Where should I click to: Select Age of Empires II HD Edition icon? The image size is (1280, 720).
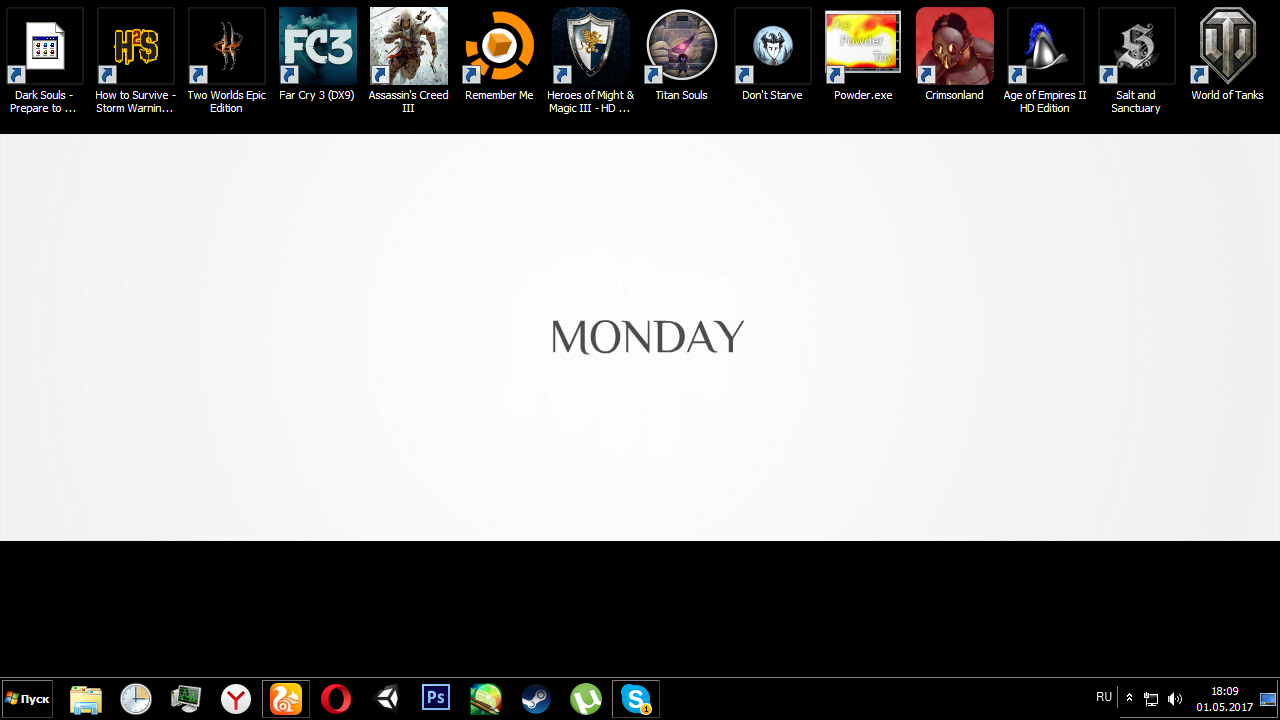1045,60
